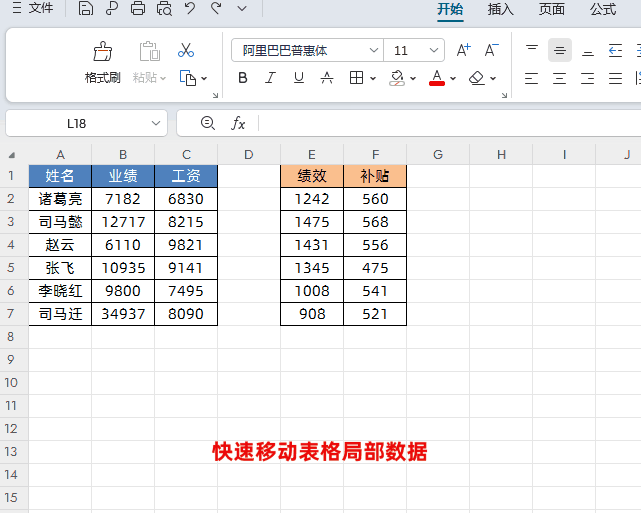Image resolution: width=641 pixels, height=513 pixels.
Task: Open Print Preview icon
Action: coord(164,8)
